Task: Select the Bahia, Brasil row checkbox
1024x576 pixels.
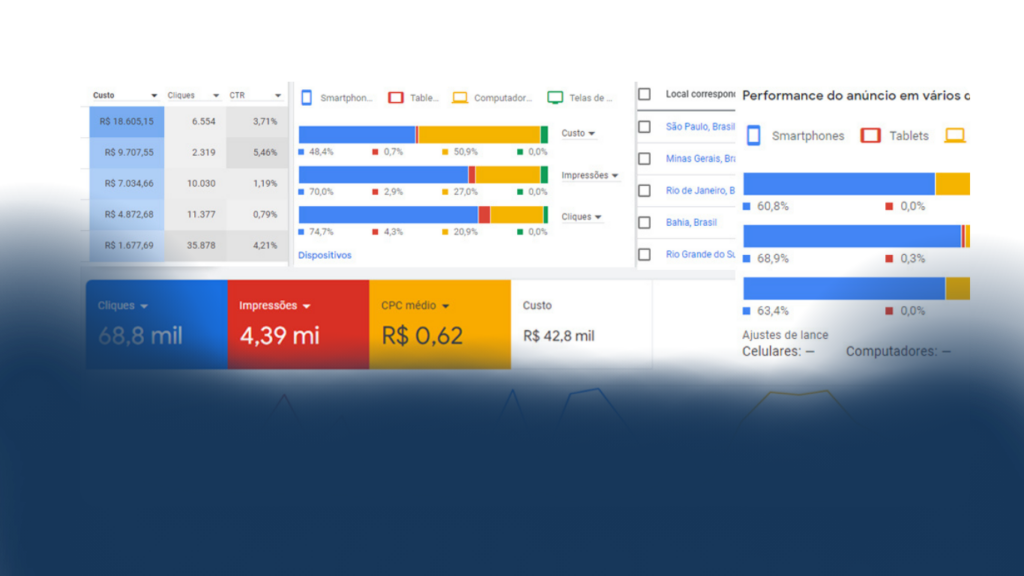Action: (645, 222)
